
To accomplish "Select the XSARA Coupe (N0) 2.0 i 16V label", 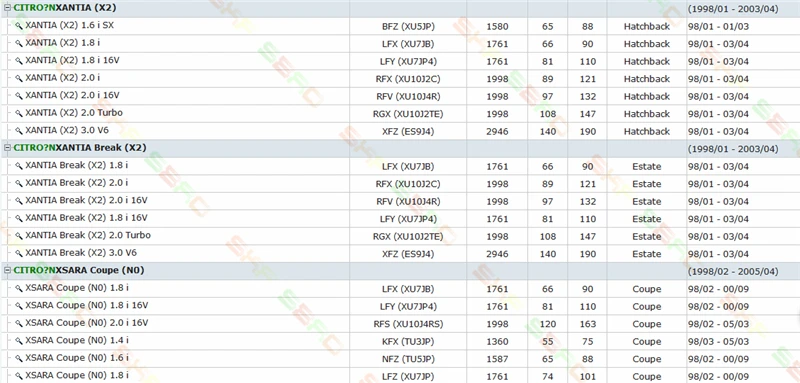I will [87, 323].
